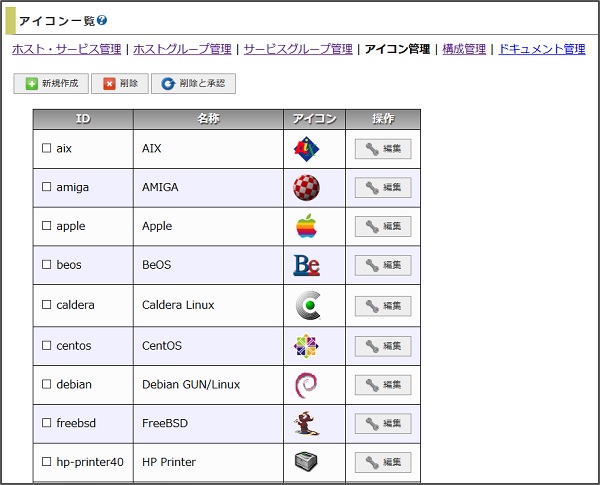This screenshot has width=600, height=485.
Task: Click the CentOS logo icon
Action: click(x=306, y=346)
